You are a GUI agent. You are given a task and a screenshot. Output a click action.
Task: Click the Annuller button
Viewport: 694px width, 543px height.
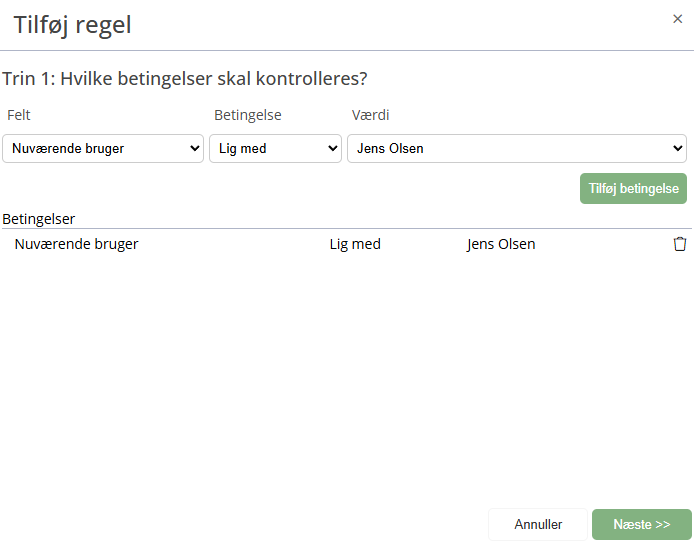pos(538,524)
